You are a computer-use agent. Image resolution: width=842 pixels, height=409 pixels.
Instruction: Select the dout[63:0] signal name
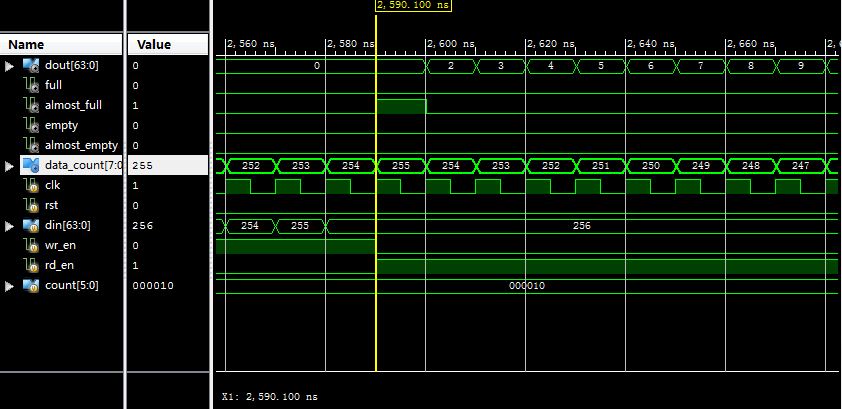(x=71, y=65)
